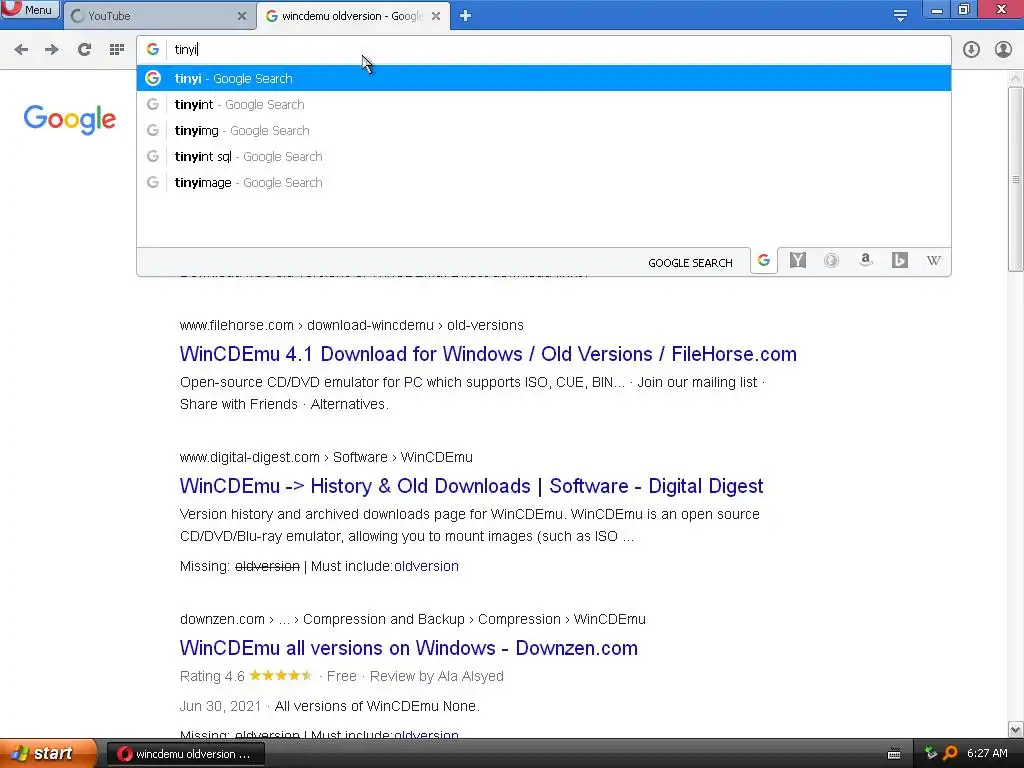Image resolution: width=1024 pixels, height=768 pixels.
Task: Open WinCDEmu 4.1 FileHorse result
Action: pos(488,354)
